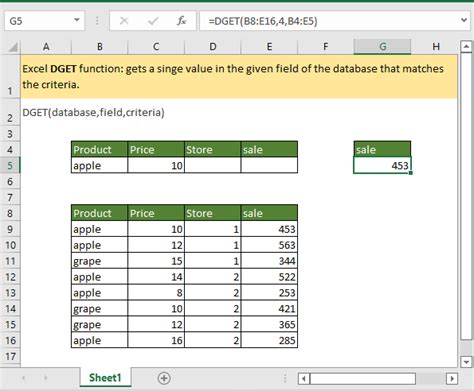Select column F header
The height and width of the screenshot is (391, 474).
(x=326, y=47)
